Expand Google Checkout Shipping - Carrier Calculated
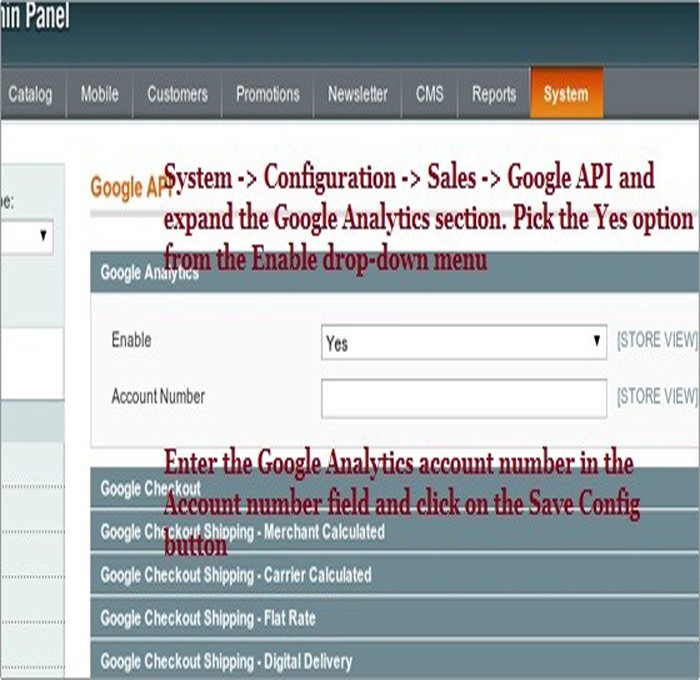 coord(395,575)
